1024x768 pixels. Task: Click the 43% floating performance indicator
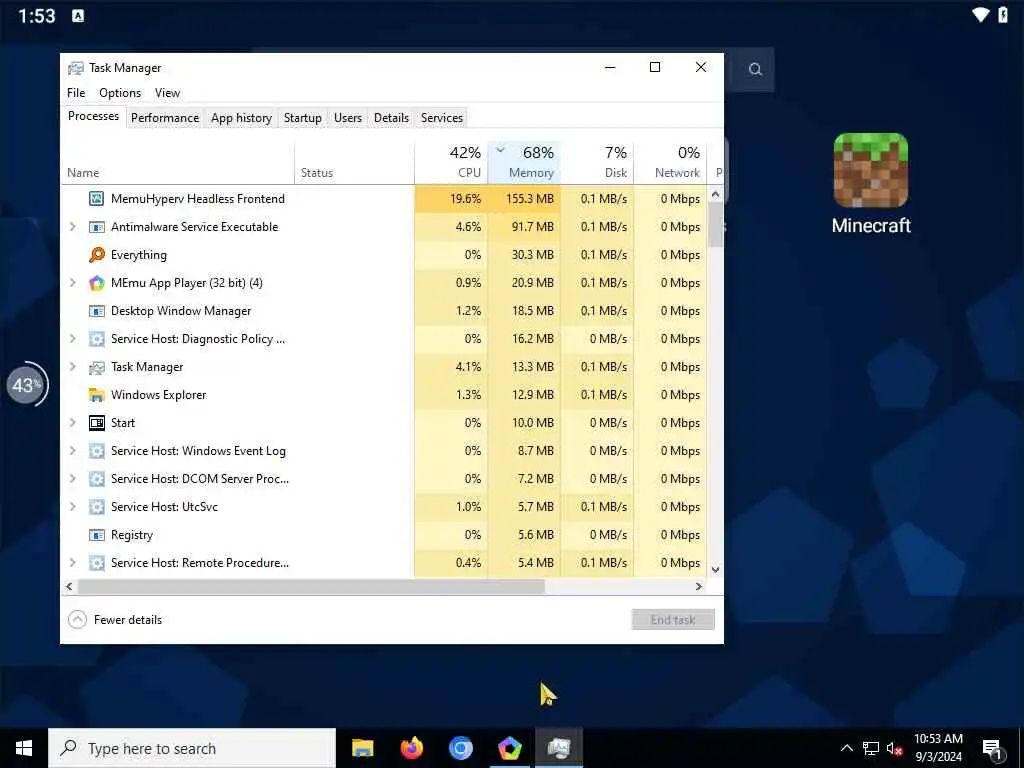[x=26, y=385]
